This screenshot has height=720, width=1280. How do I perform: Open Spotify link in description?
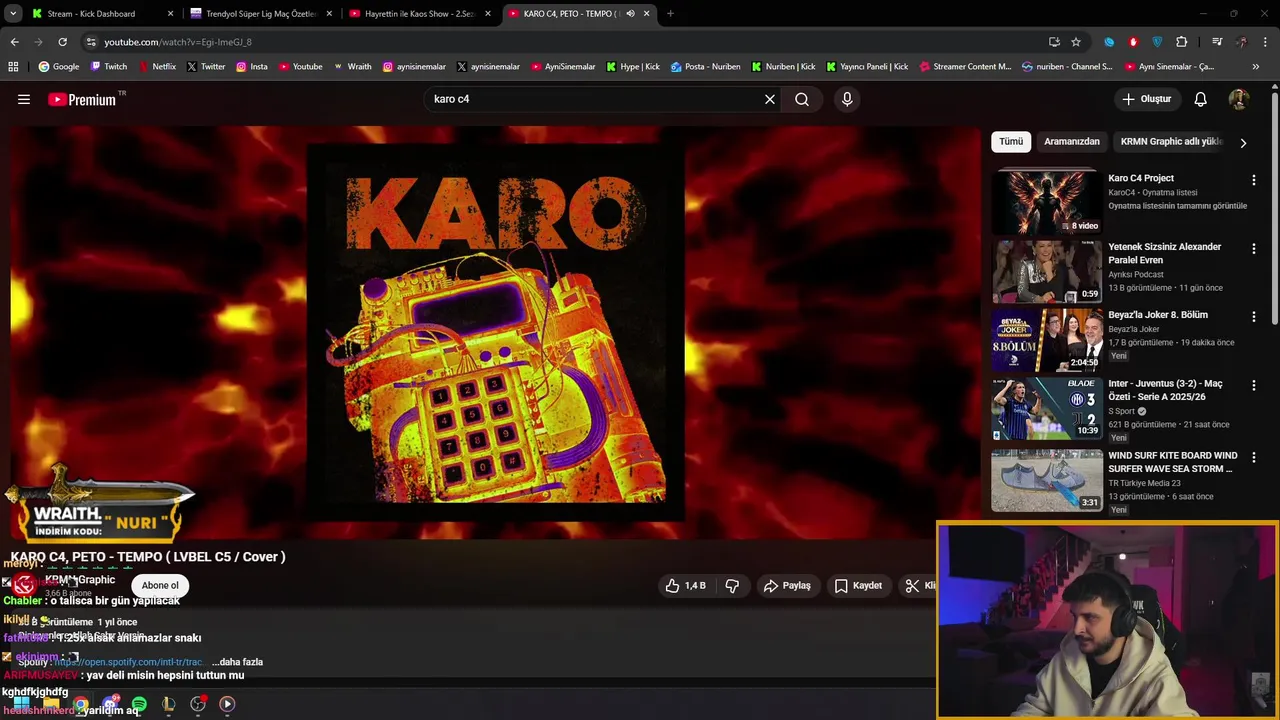pyautogui.click(x=129, y=662)
